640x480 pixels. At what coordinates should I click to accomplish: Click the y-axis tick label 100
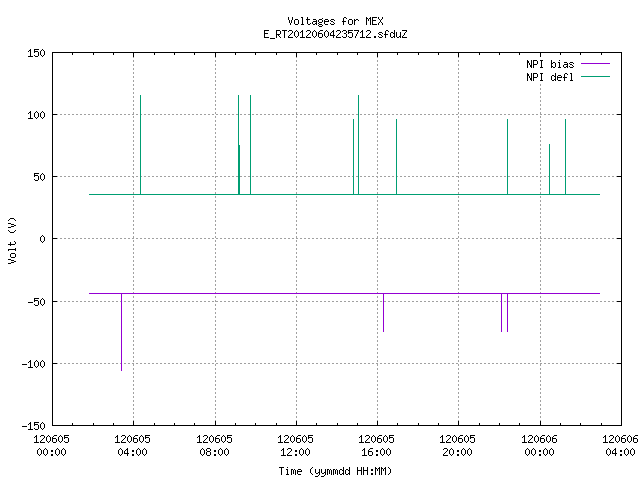point(36,115)
